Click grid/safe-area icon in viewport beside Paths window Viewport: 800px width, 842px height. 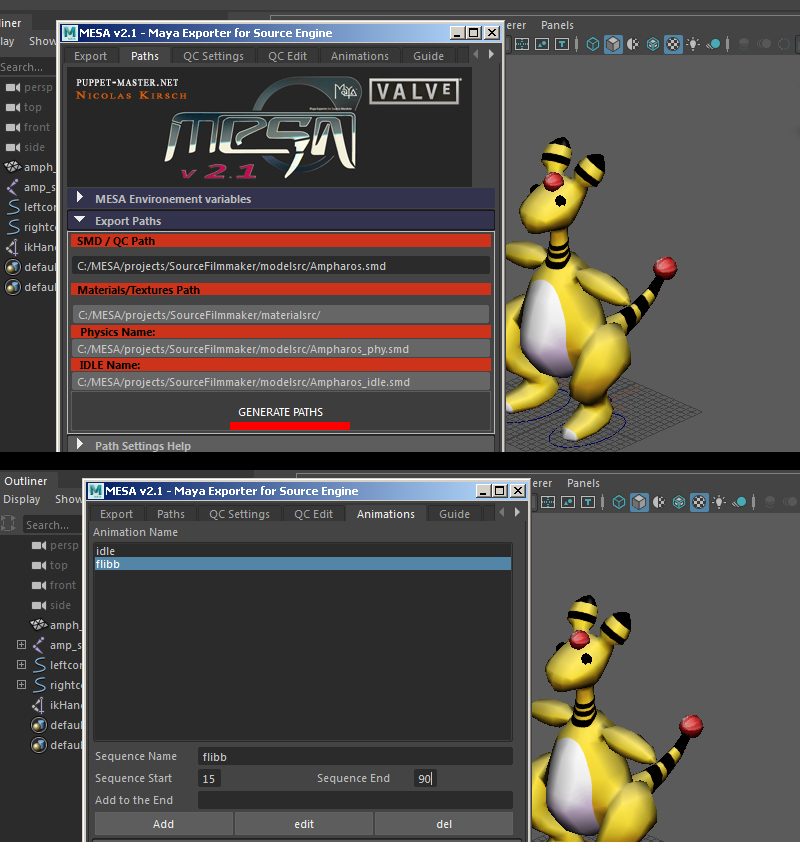522,44
